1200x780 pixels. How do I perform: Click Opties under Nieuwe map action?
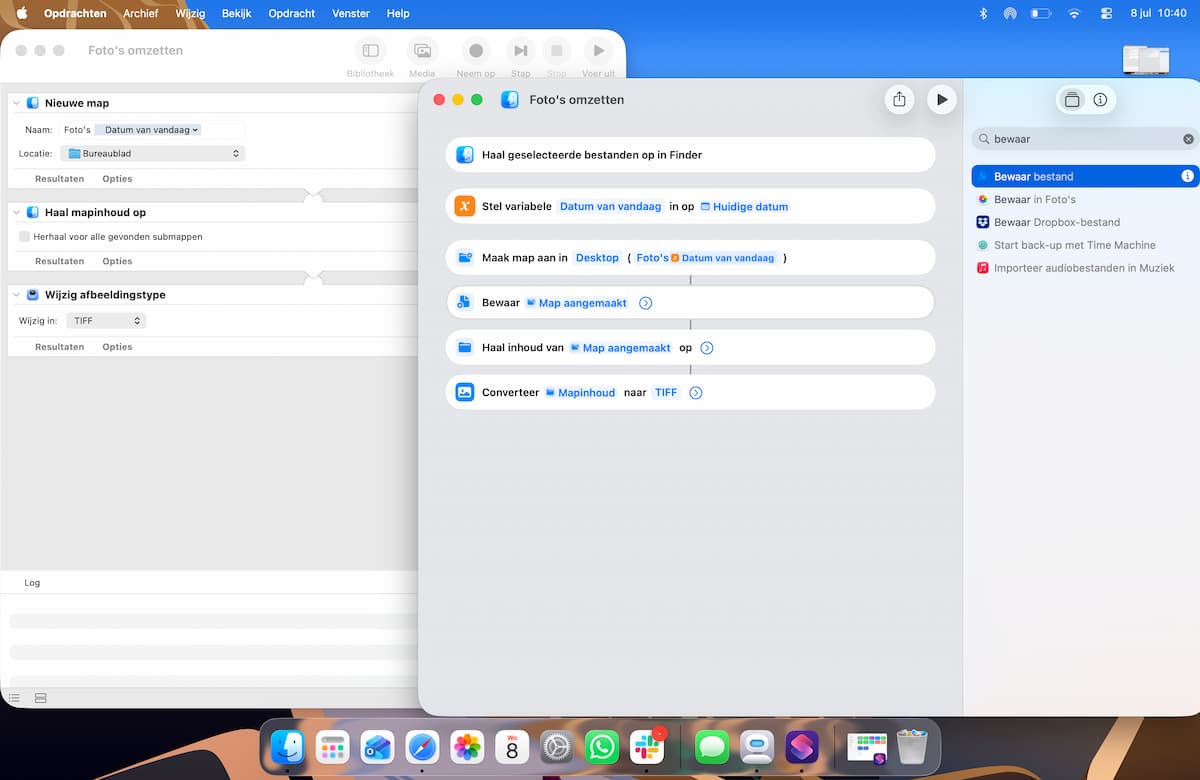click(x=117, y=179)
